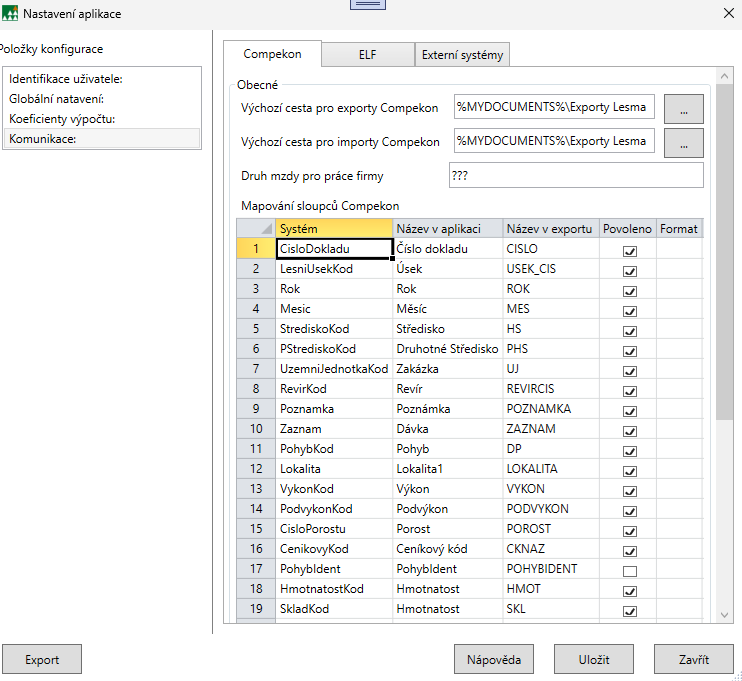742x681 pixels.
Task: Click the grid select-all corner triangle
Action: tap(265, 230)
